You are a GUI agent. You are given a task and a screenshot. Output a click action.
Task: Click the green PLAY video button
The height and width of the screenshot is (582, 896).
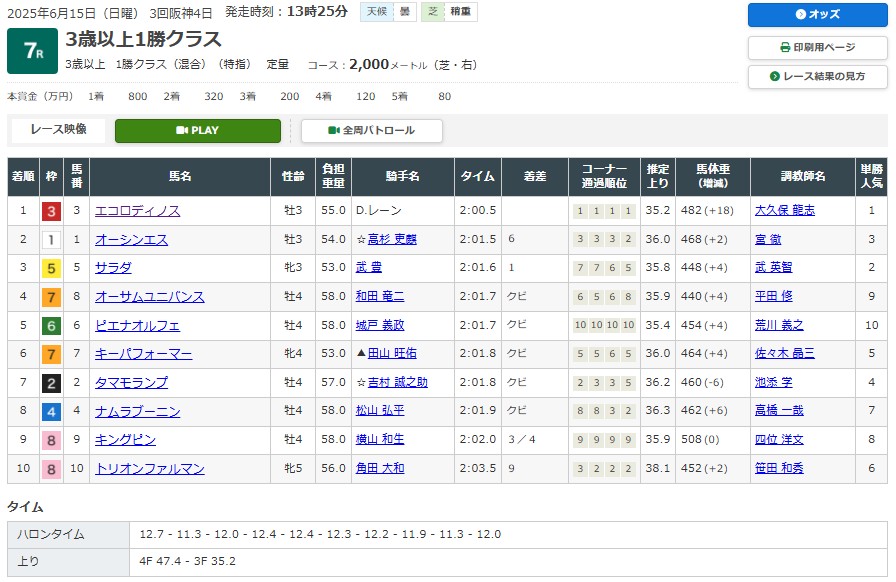click(x=197, y=131)
